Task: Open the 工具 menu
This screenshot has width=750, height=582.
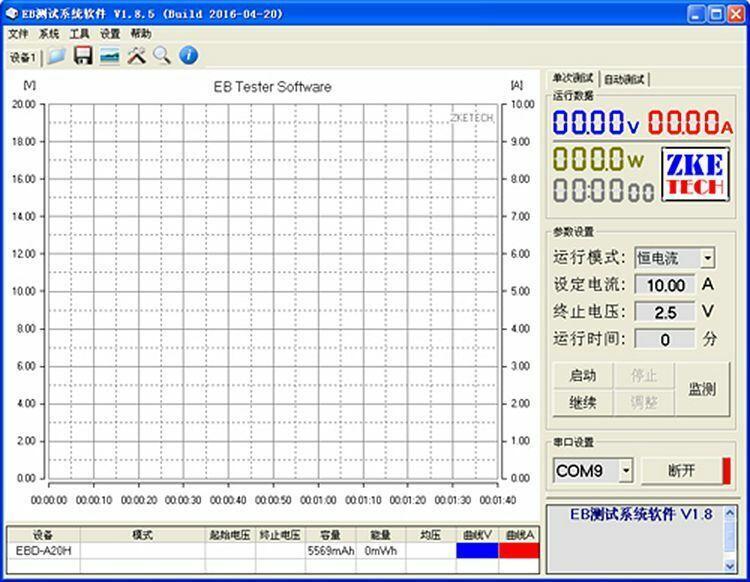Action: coord(79,34)
